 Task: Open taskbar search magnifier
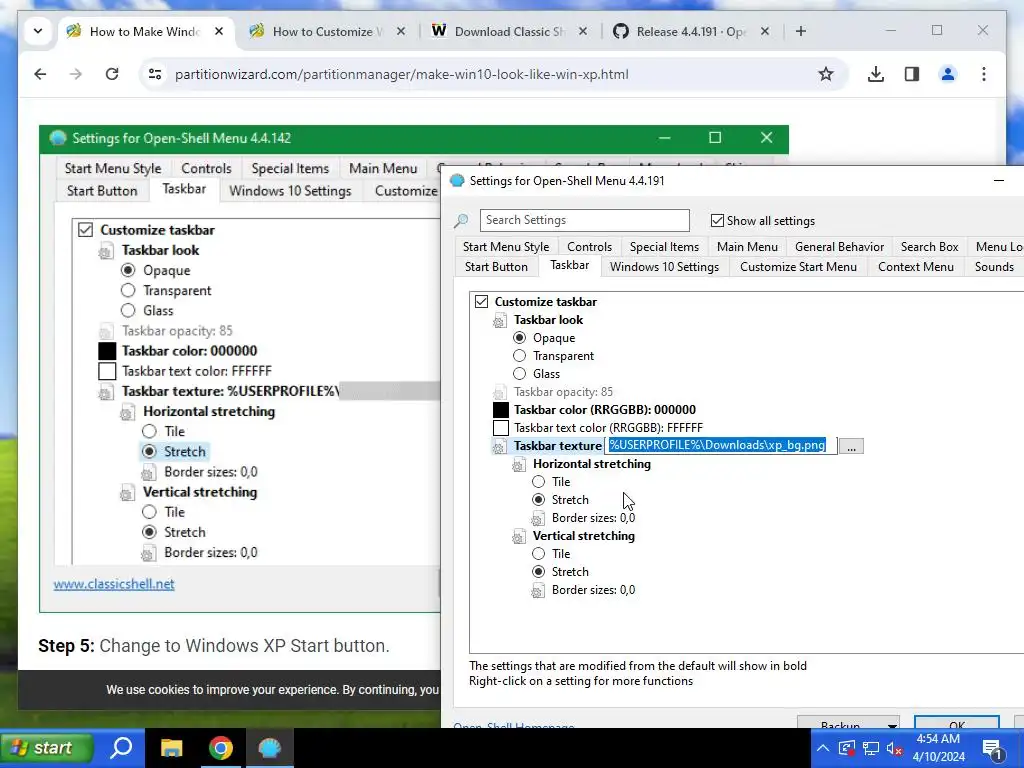(x=121, y=747)
